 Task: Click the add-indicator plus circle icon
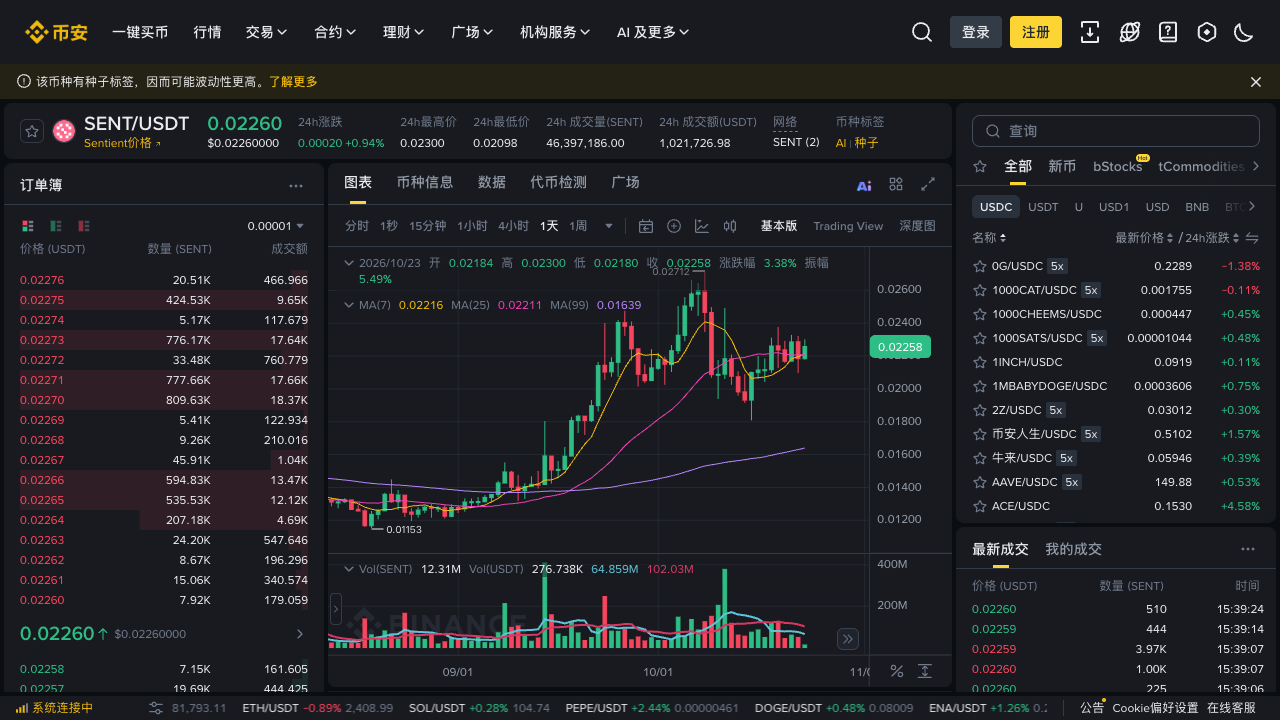674,226
